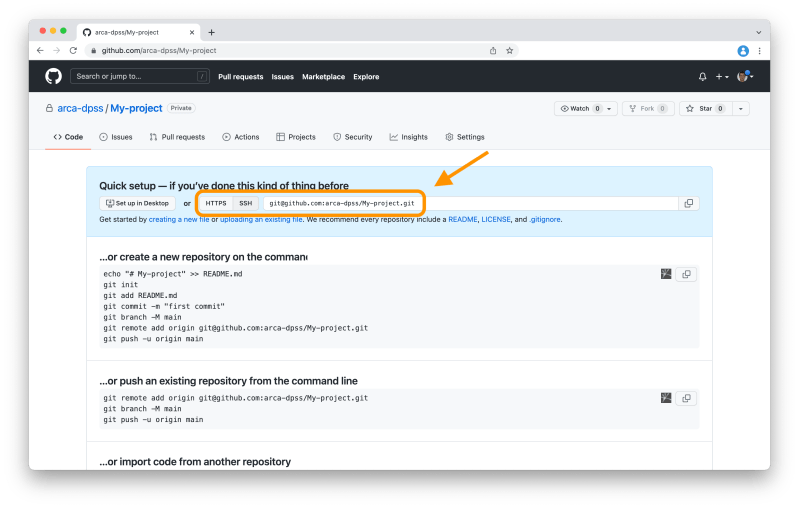Bookmark this page with star icon
This screenshot has height=508, width=799.
pyautogui.click(x=510, y=50)
